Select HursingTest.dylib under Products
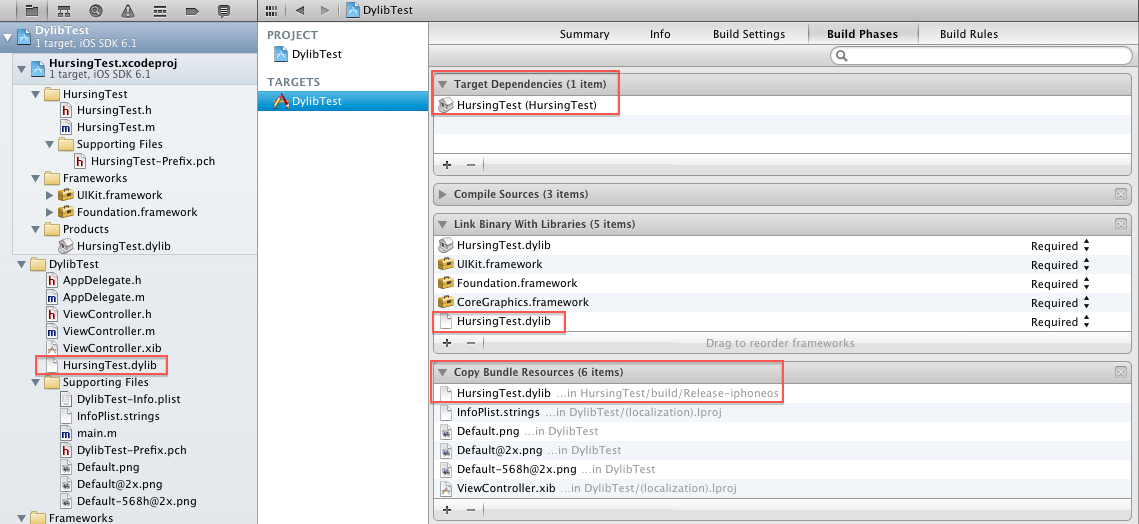The width and height of the screenshot is (1139, 524). pyautogui.click(x=124, y=246)
